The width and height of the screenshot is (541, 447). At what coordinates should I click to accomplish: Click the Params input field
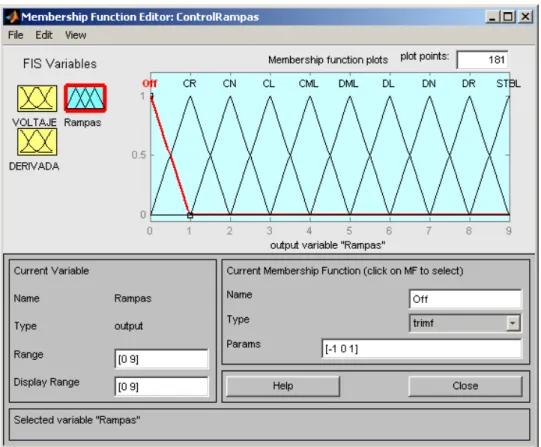421,349
